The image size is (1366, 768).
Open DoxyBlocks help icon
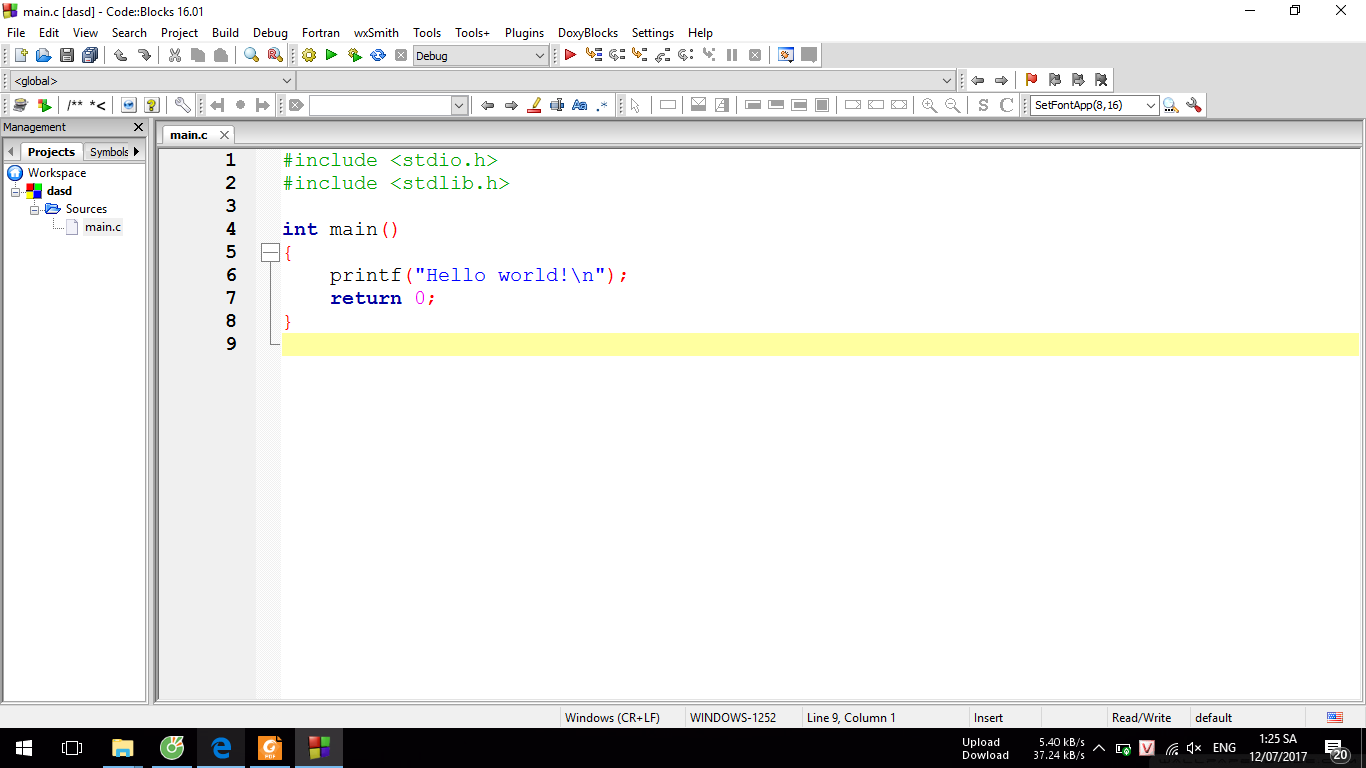[x=152, y=105]
